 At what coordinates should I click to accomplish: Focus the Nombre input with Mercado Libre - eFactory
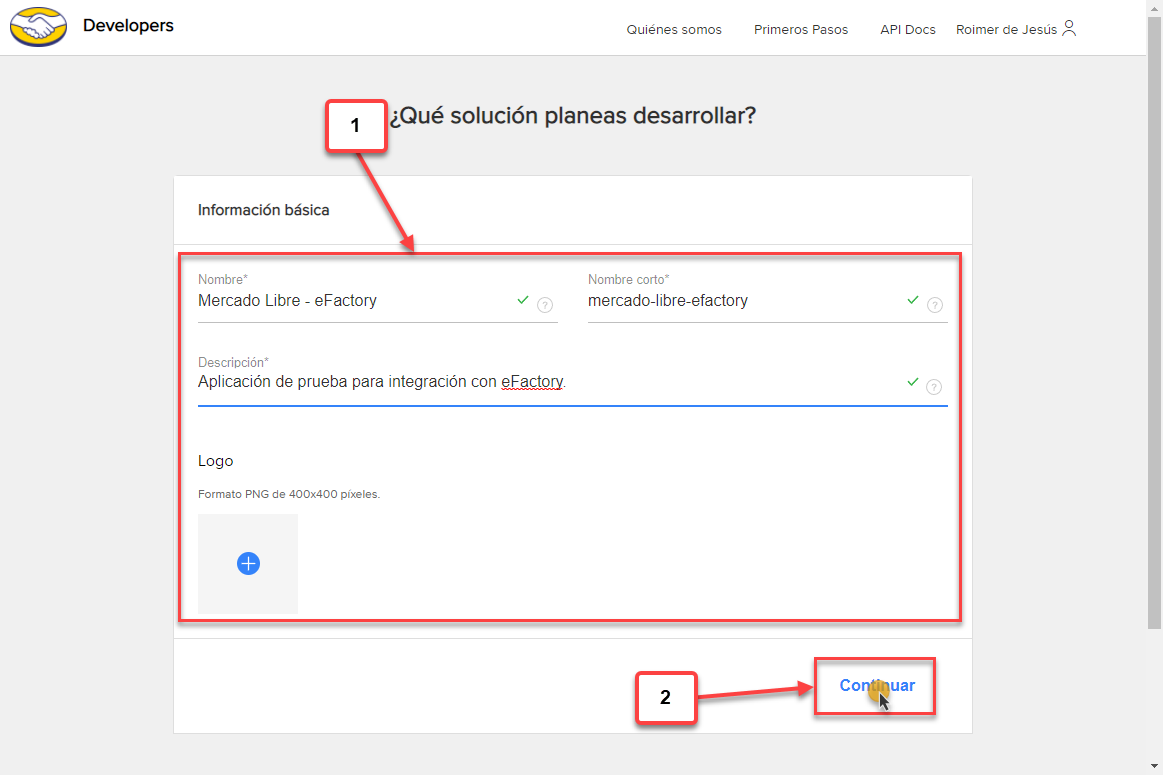pos(350,301)
